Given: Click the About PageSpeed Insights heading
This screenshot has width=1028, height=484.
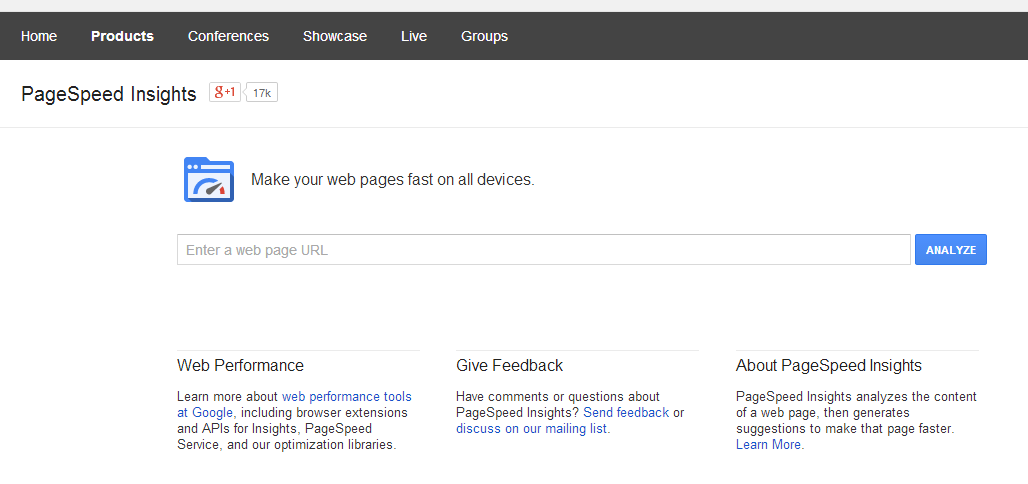Looking at the screenshot, I should 829,365.
